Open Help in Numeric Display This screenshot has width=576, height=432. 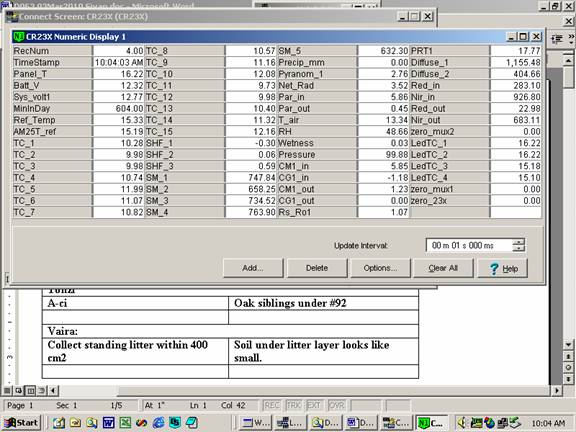tap(503, 268)
